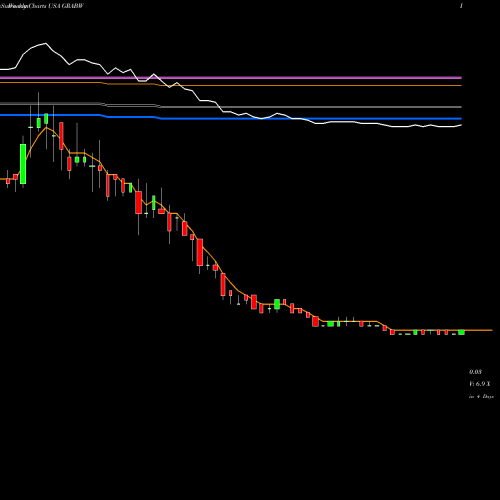Click the white line's right end
Image resolution: width=500 pixels, height=500 pixels.
click(460, 125)
